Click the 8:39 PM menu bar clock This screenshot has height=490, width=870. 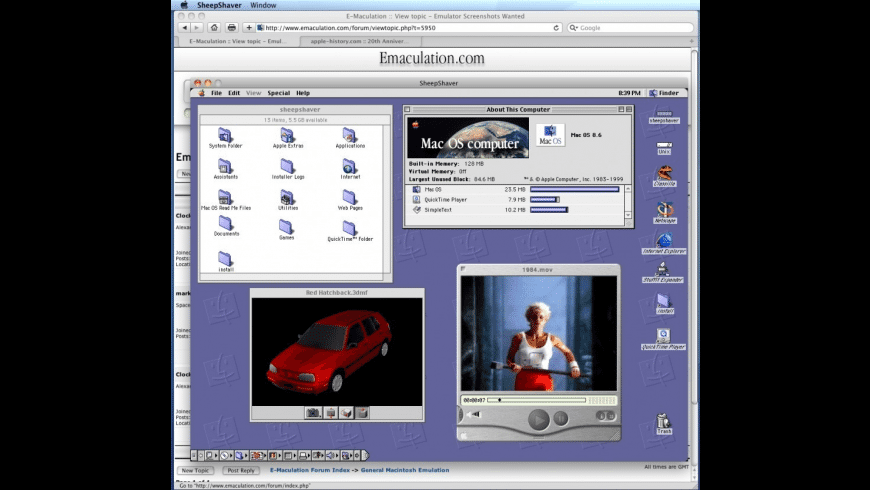point(629,93)
